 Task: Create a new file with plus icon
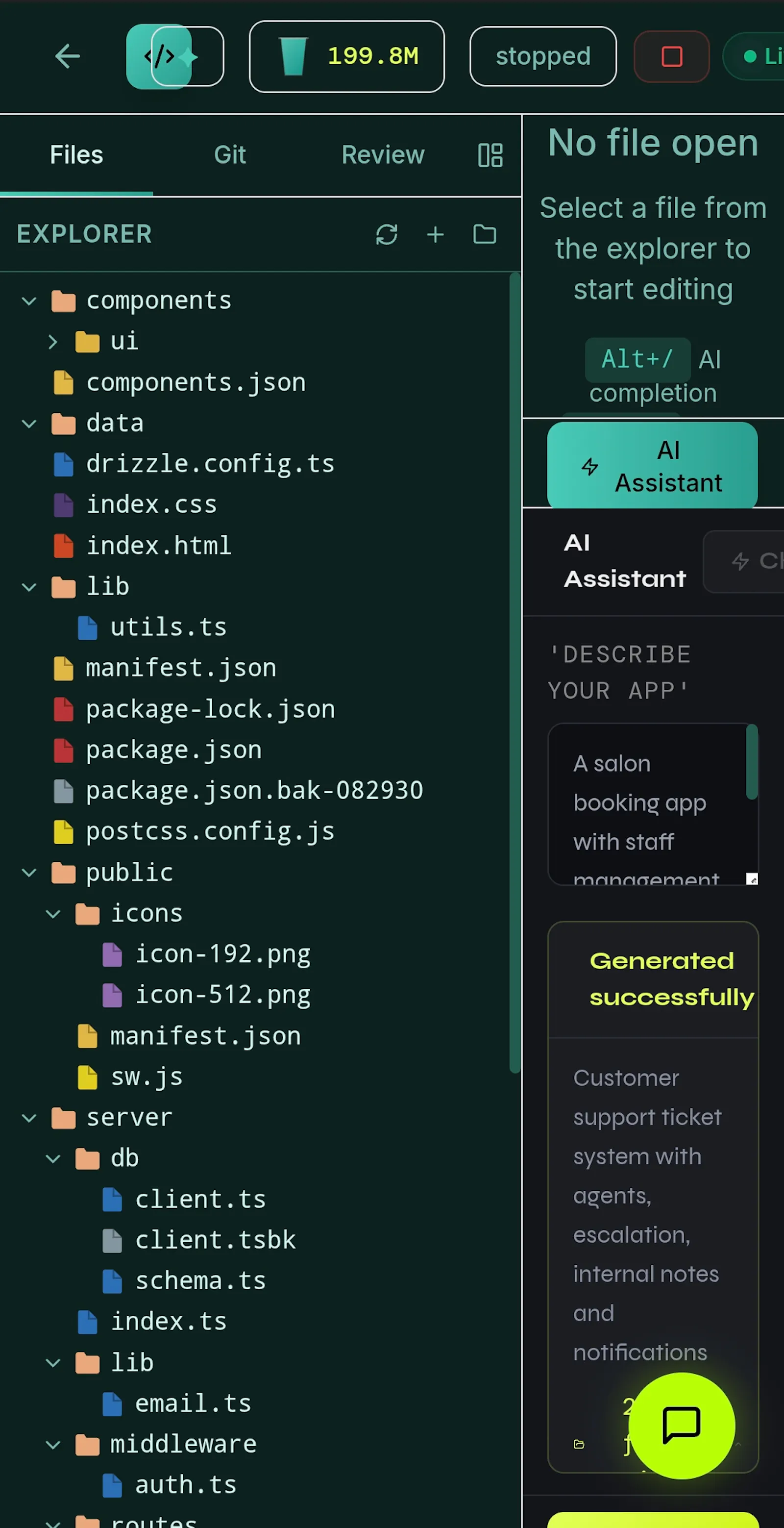(435, 234)
